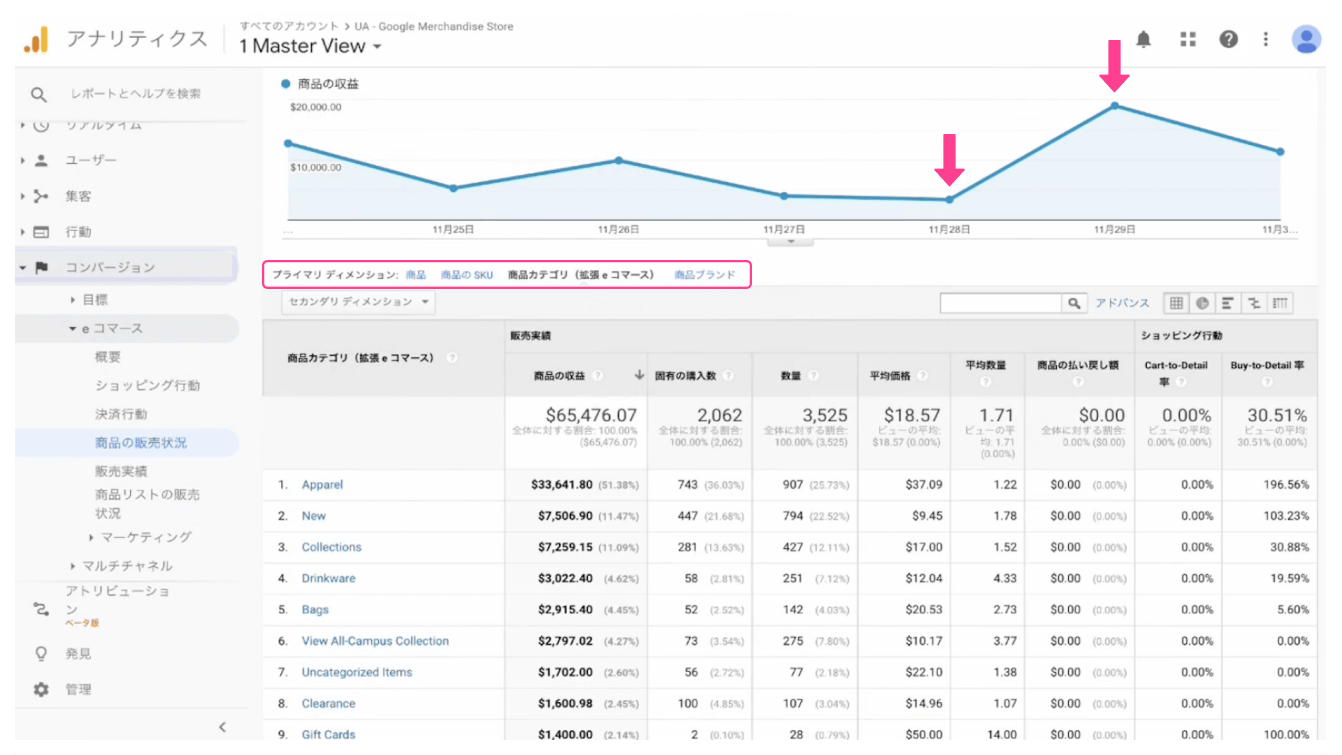Click help icon beside 商品の収益 header
The width and height of the screenshot is (1342, 755).
point(597,376)
